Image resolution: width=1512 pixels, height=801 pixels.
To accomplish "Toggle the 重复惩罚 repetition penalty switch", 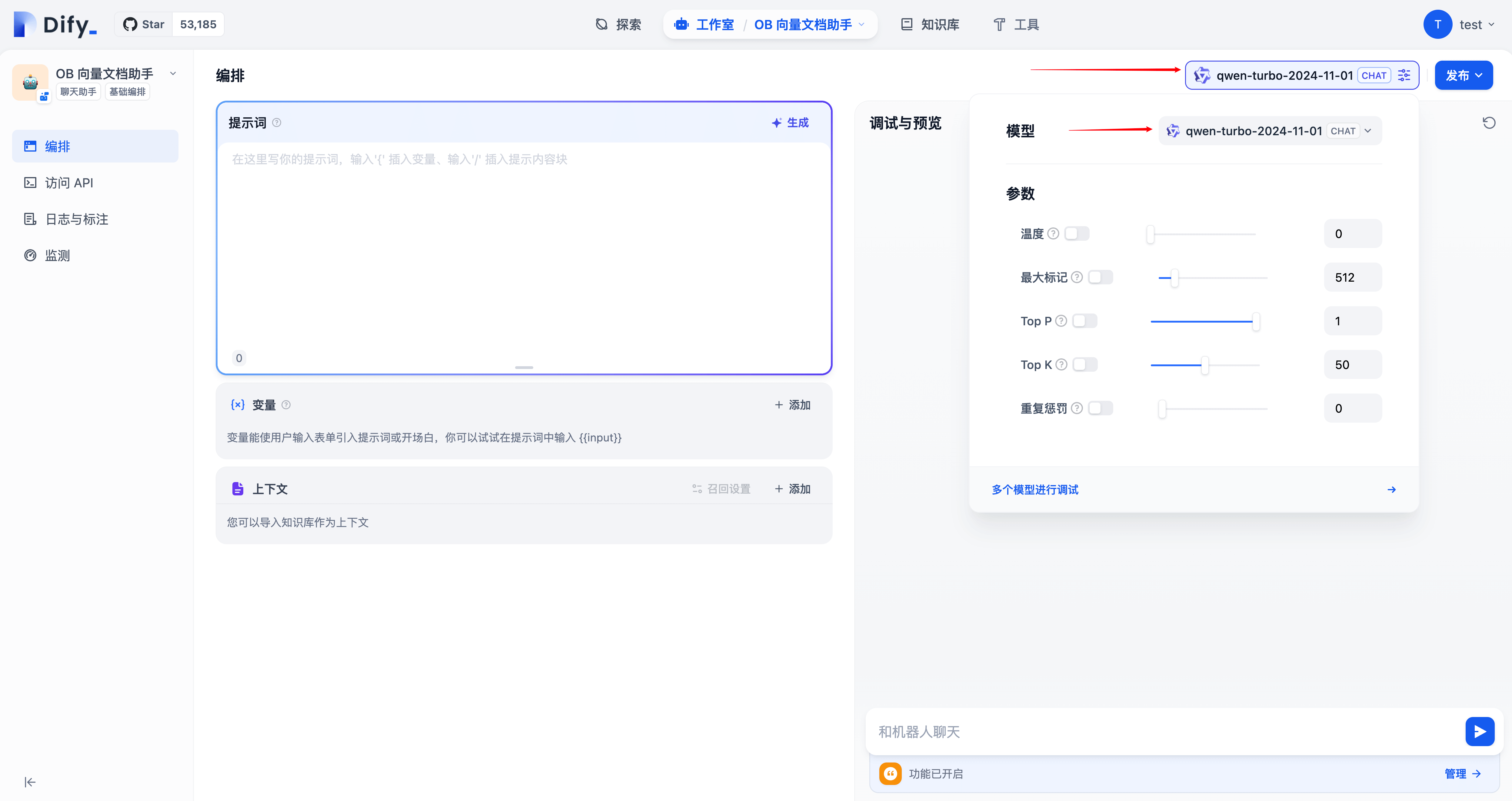I will (x=1100, y=408).
